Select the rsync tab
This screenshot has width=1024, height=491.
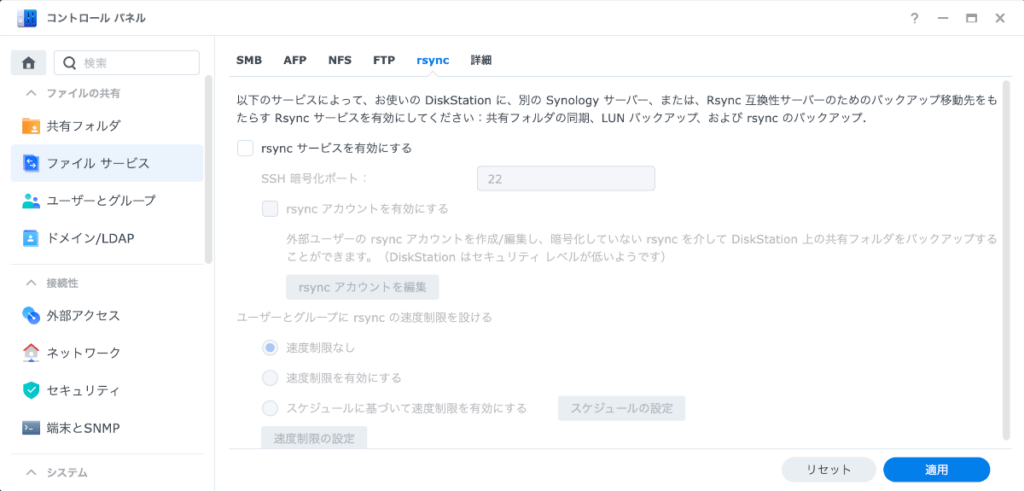click(x=433, y=60)
